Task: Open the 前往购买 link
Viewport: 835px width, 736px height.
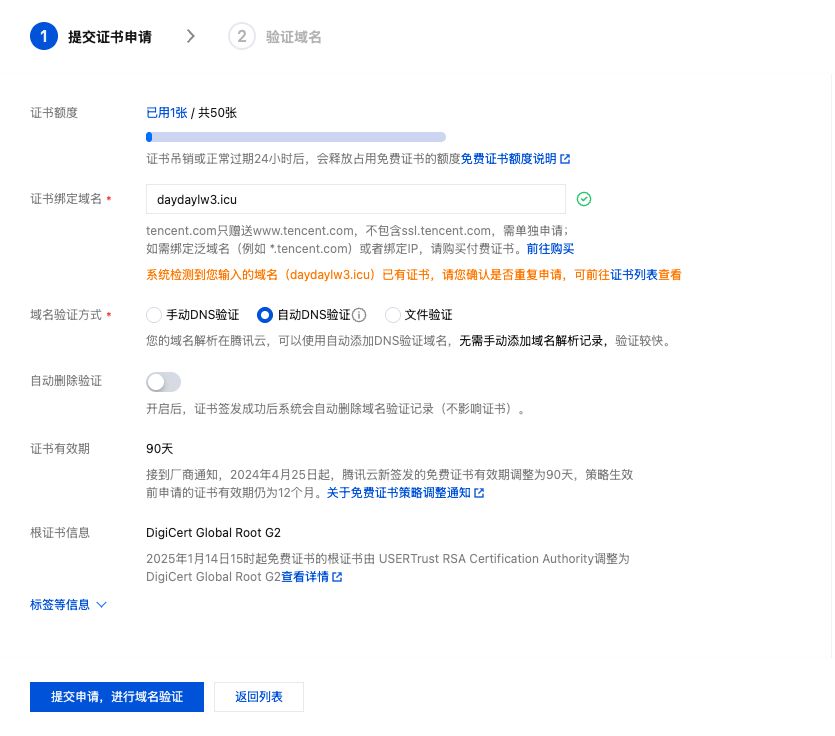Action: (550, 249)
